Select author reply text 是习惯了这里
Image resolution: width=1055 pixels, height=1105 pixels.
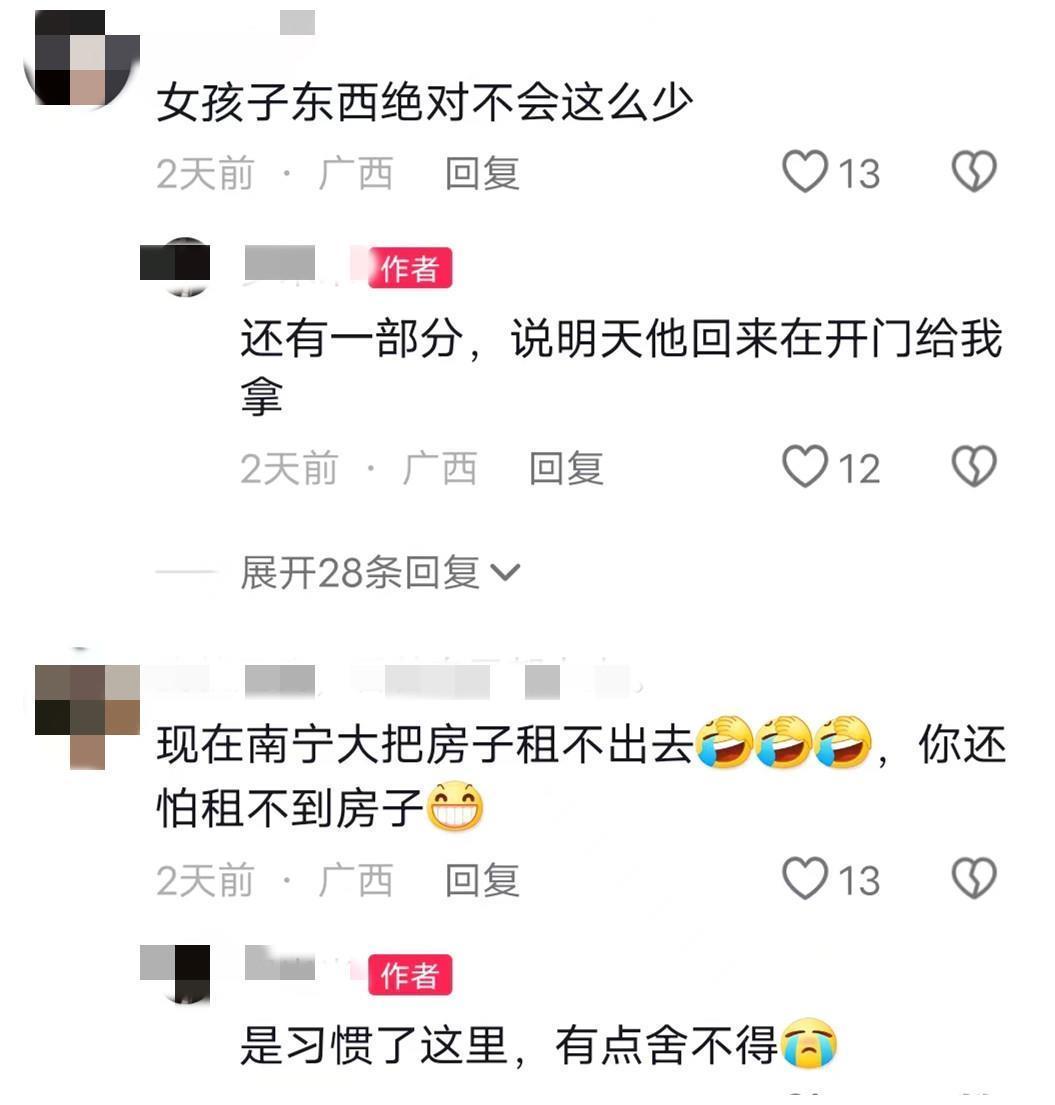coord(374,1045)
